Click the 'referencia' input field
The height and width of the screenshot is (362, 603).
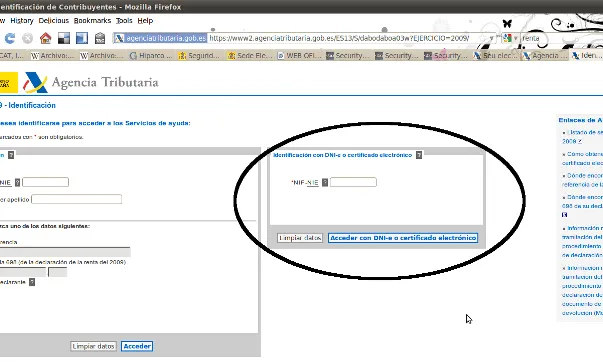(65, 252)
